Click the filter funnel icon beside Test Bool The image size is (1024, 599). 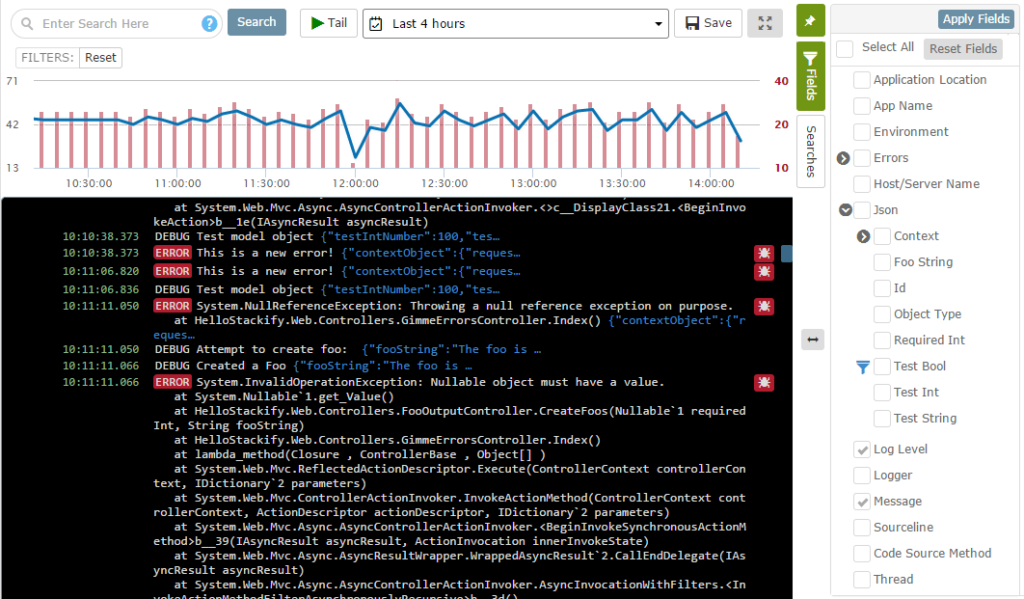(x=864, y=367)
